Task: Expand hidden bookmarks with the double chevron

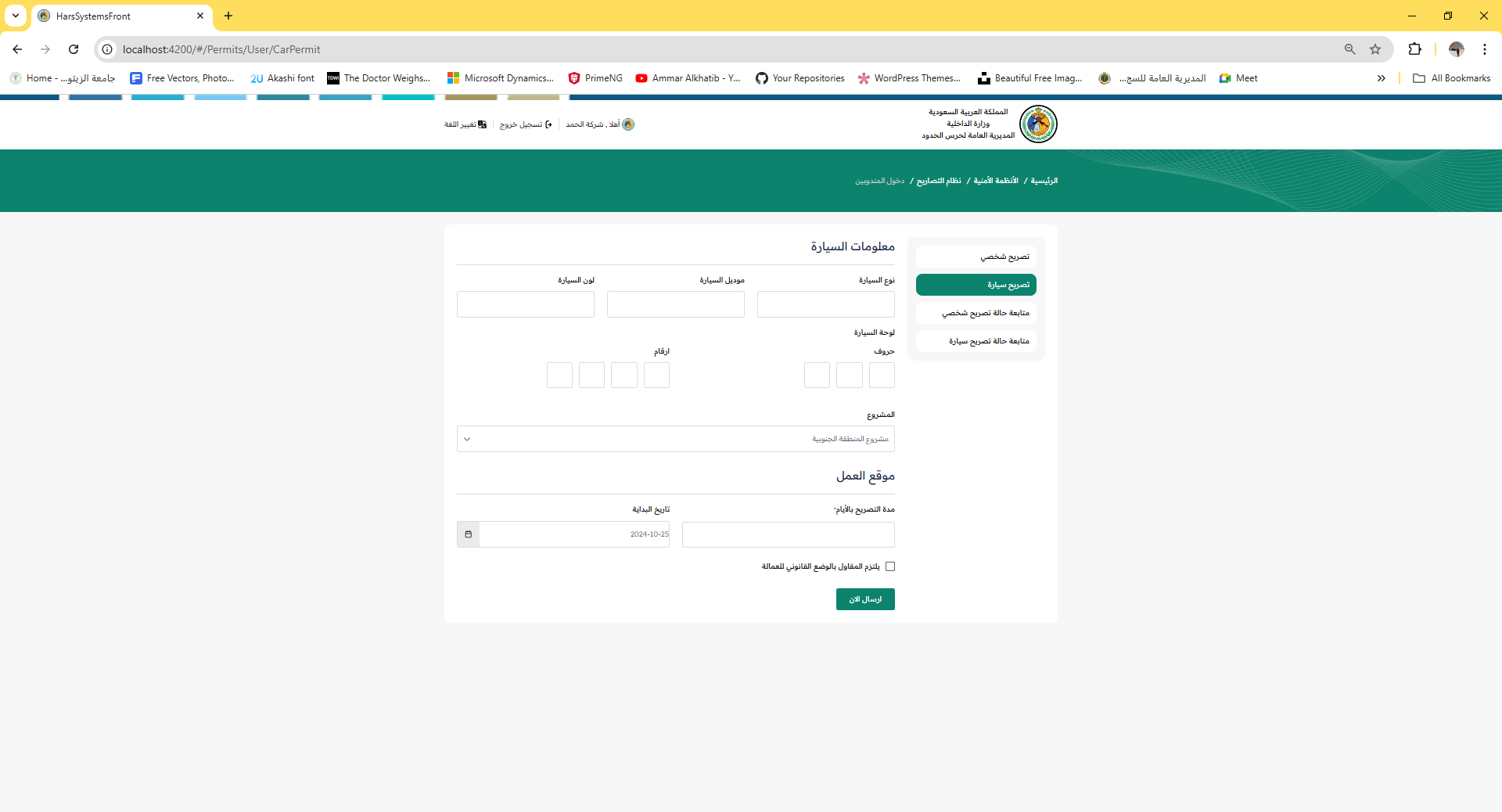Action: tap(1382, 78)
